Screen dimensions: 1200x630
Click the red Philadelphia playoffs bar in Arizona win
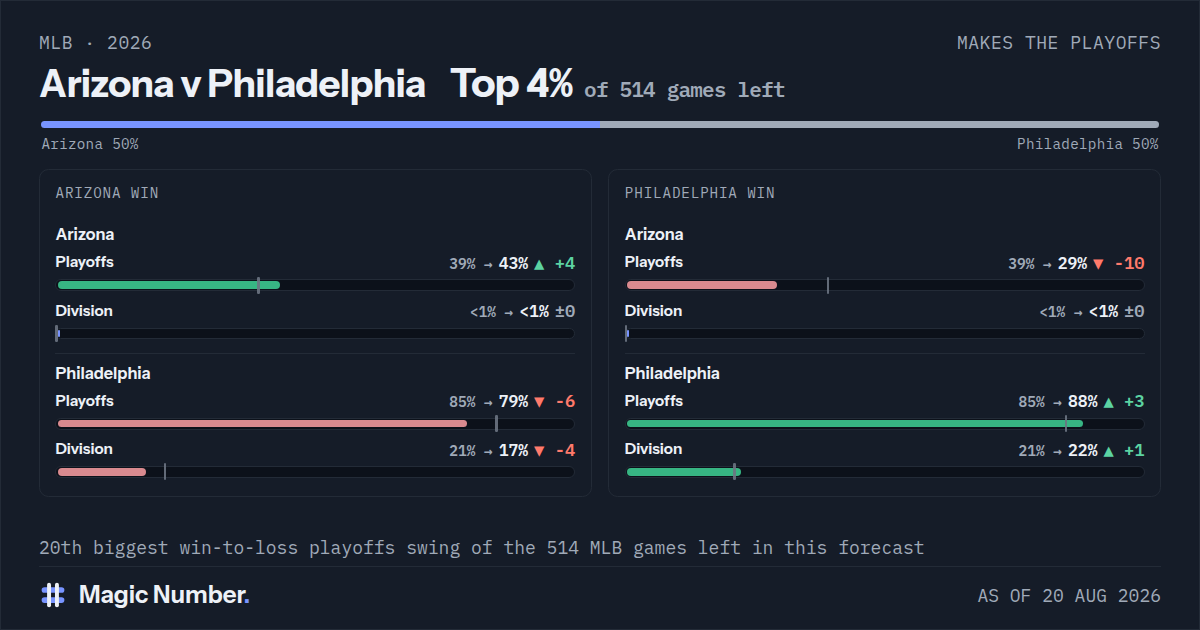point(262,424)
